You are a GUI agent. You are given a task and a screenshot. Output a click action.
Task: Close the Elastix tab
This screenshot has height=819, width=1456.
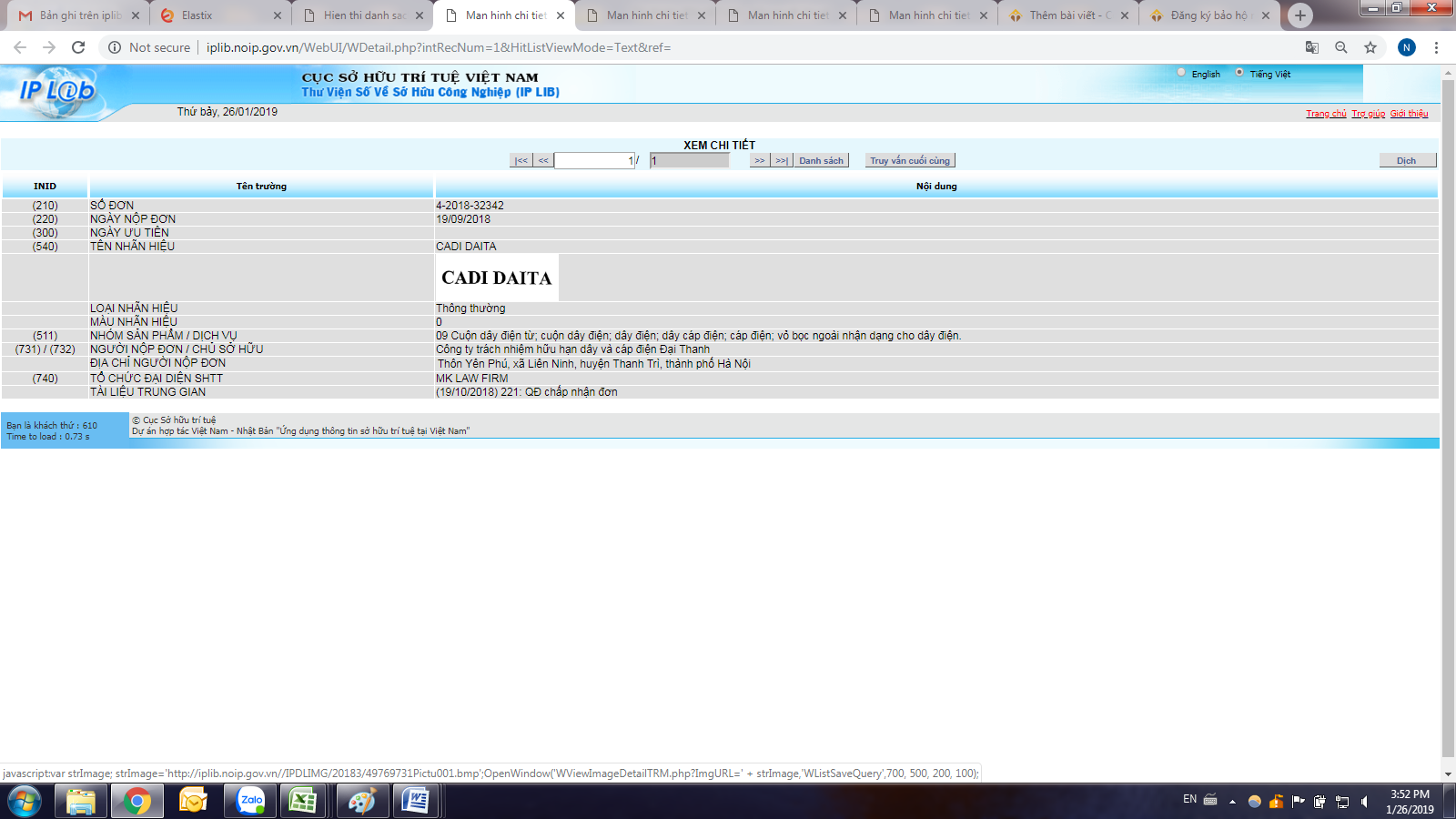click(x=278, y=15)
